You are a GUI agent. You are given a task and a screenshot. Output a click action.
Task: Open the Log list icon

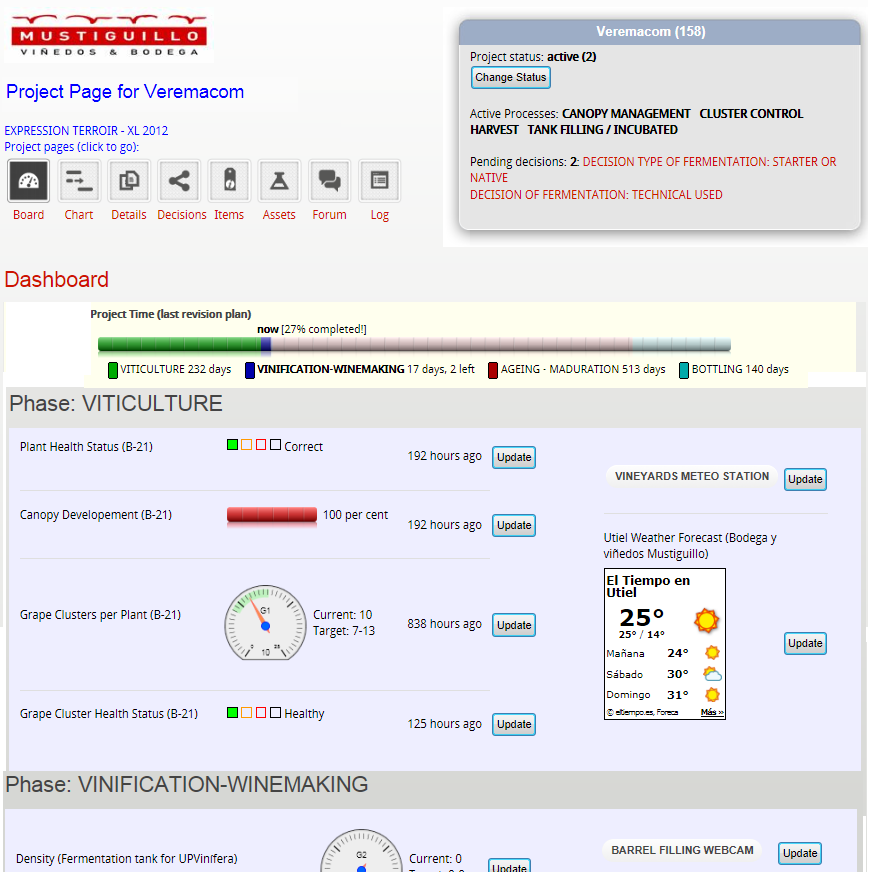[379, 181]
